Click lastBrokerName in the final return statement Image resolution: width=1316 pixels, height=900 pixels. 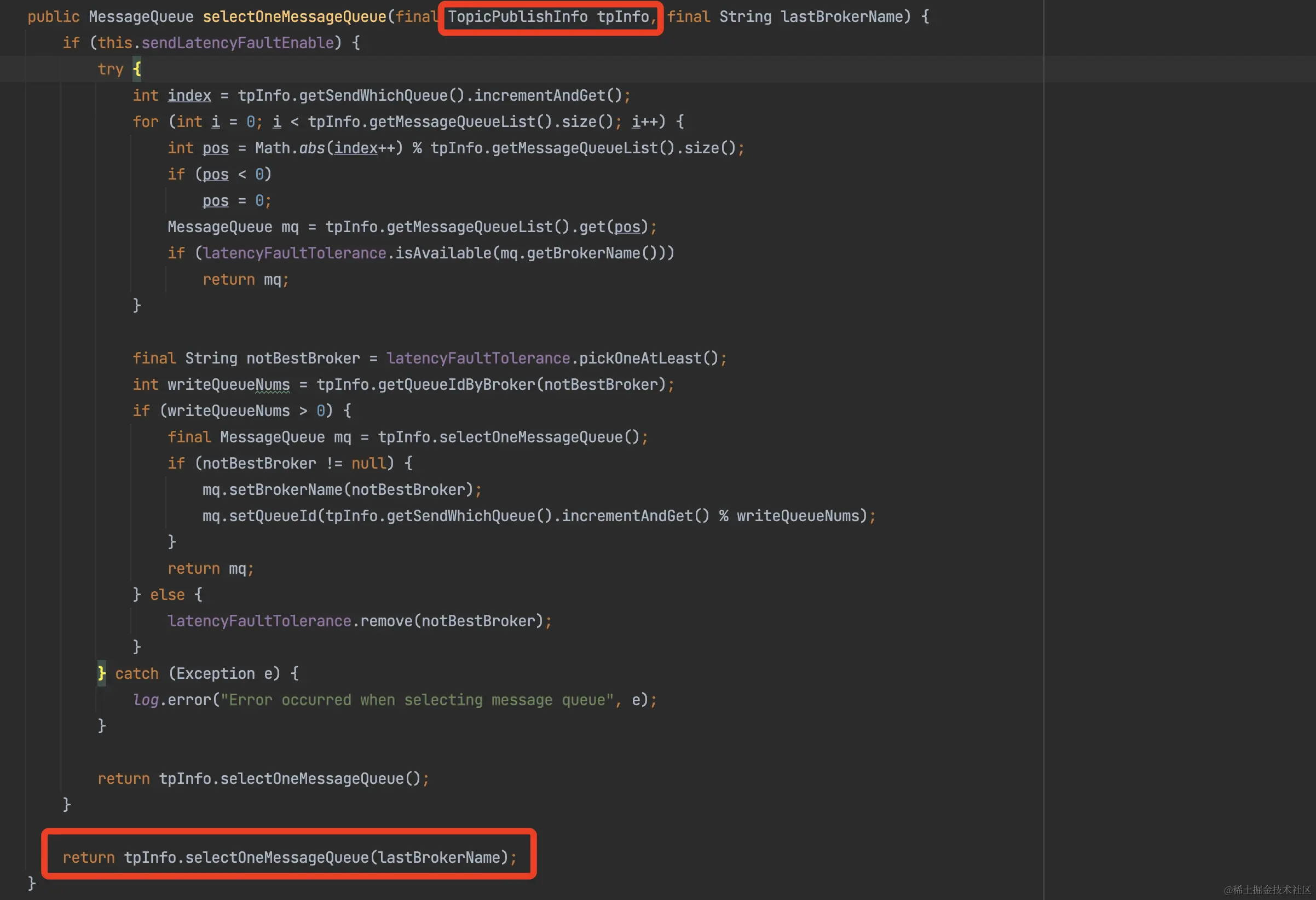pyautogui.click(x=440, y=857)
